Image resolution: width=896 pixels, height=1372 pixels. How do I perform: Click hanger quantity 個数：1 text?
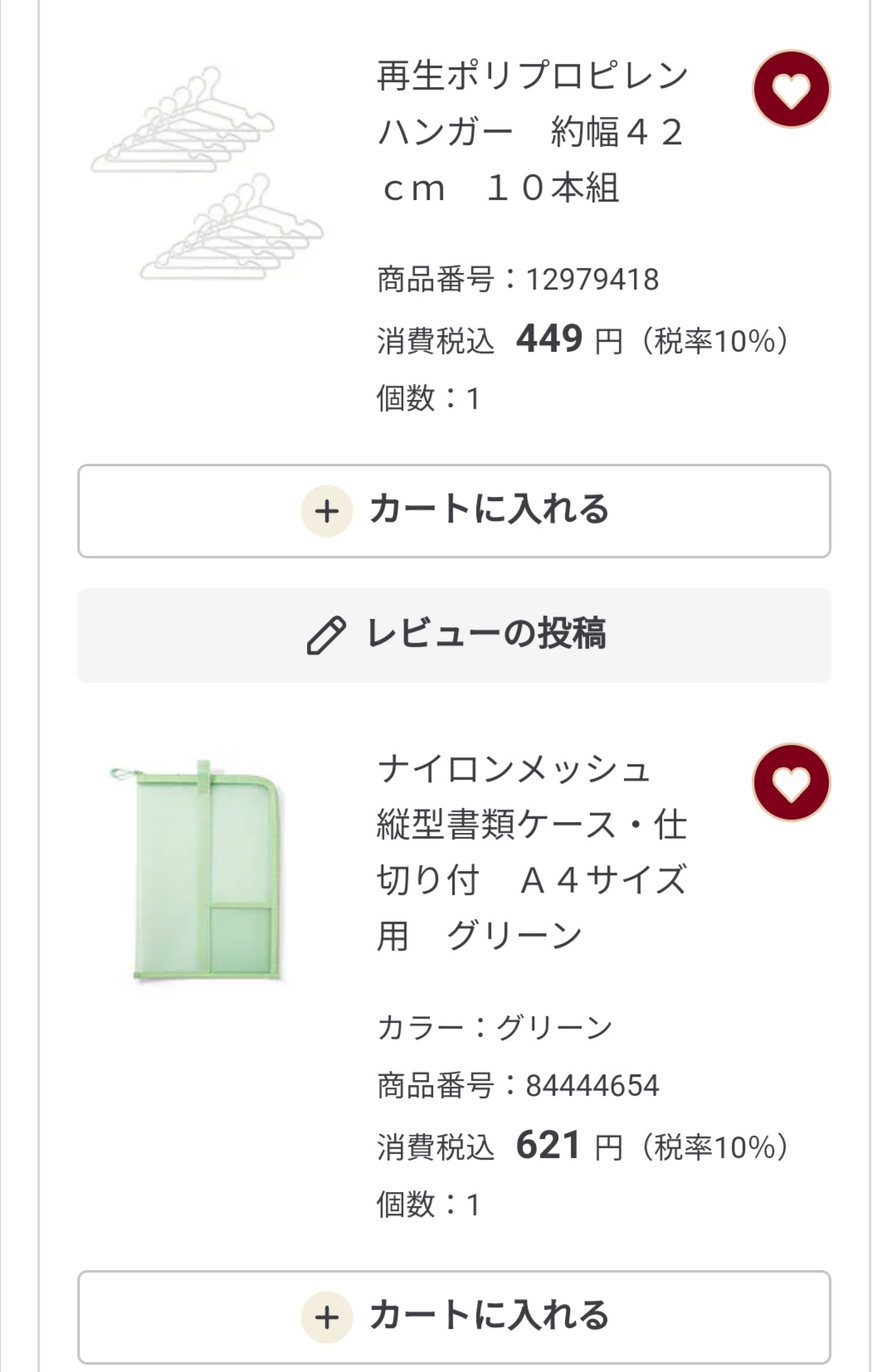coord(428,398)
